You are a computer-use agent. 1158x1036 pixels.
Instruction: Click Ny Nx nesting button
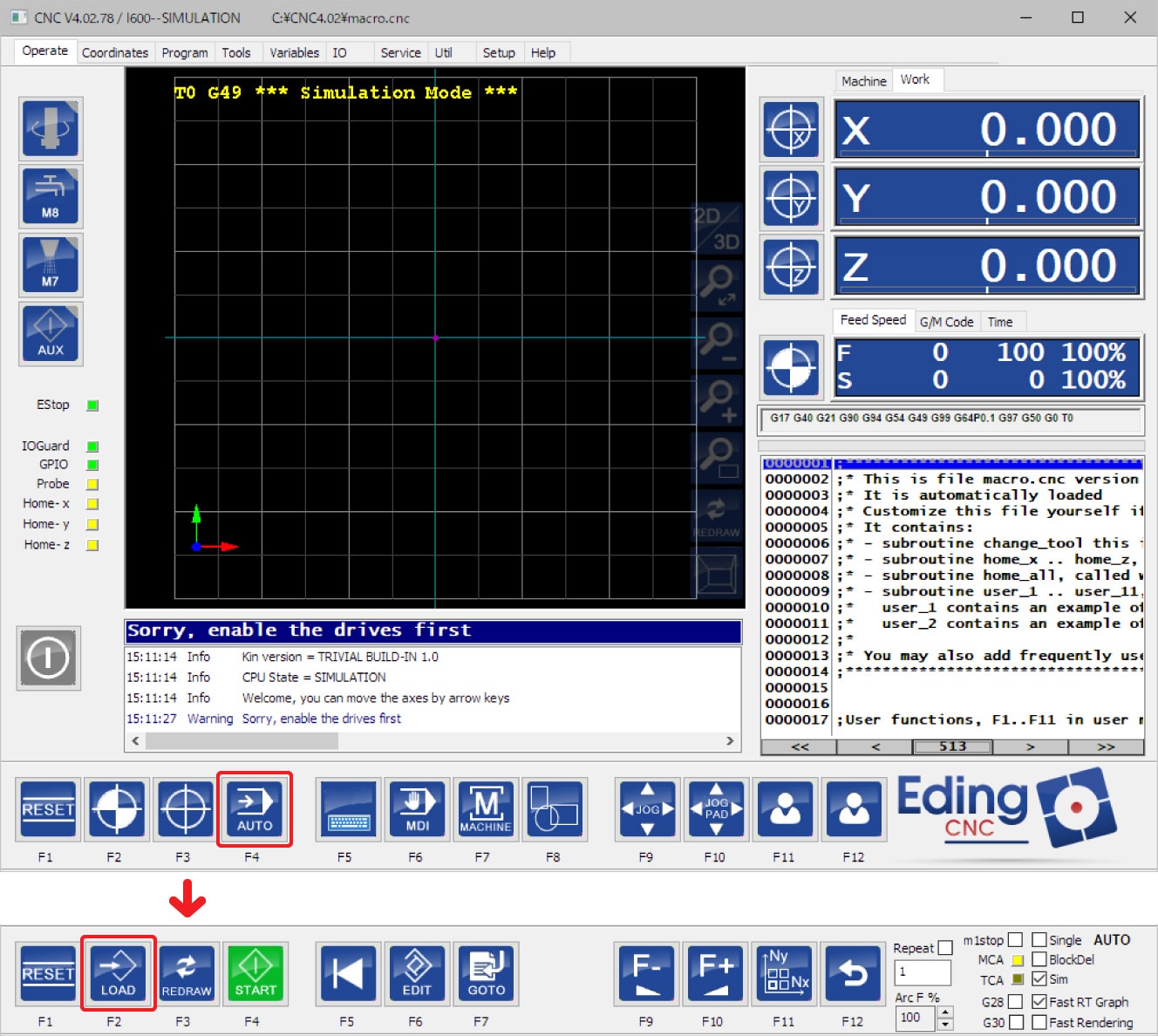coord(785,973)
